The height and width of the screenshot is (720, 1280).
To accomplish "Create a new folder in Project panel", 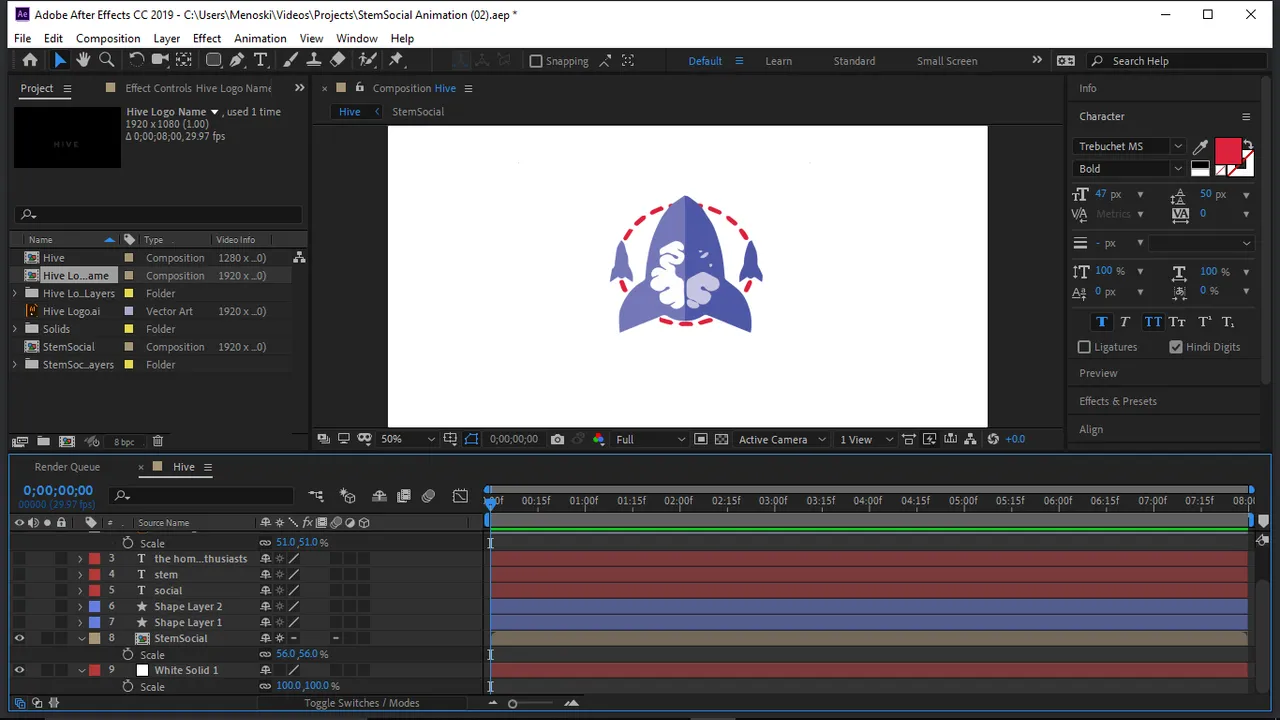I will (43, 441).
